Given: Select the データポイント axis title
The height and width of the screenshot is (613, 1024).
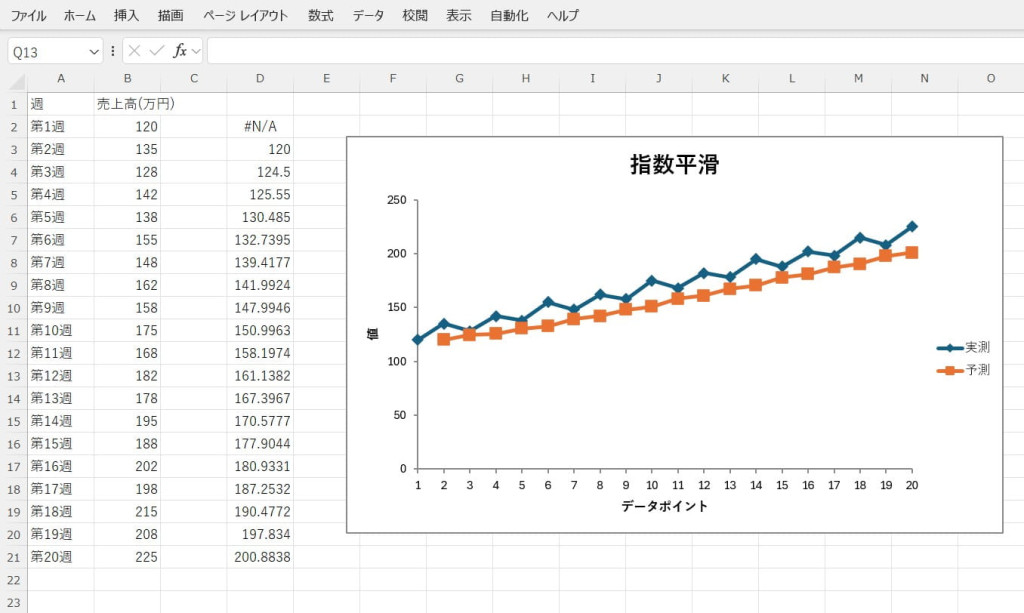Looking at the screenshot, I should tap(664, 506).
